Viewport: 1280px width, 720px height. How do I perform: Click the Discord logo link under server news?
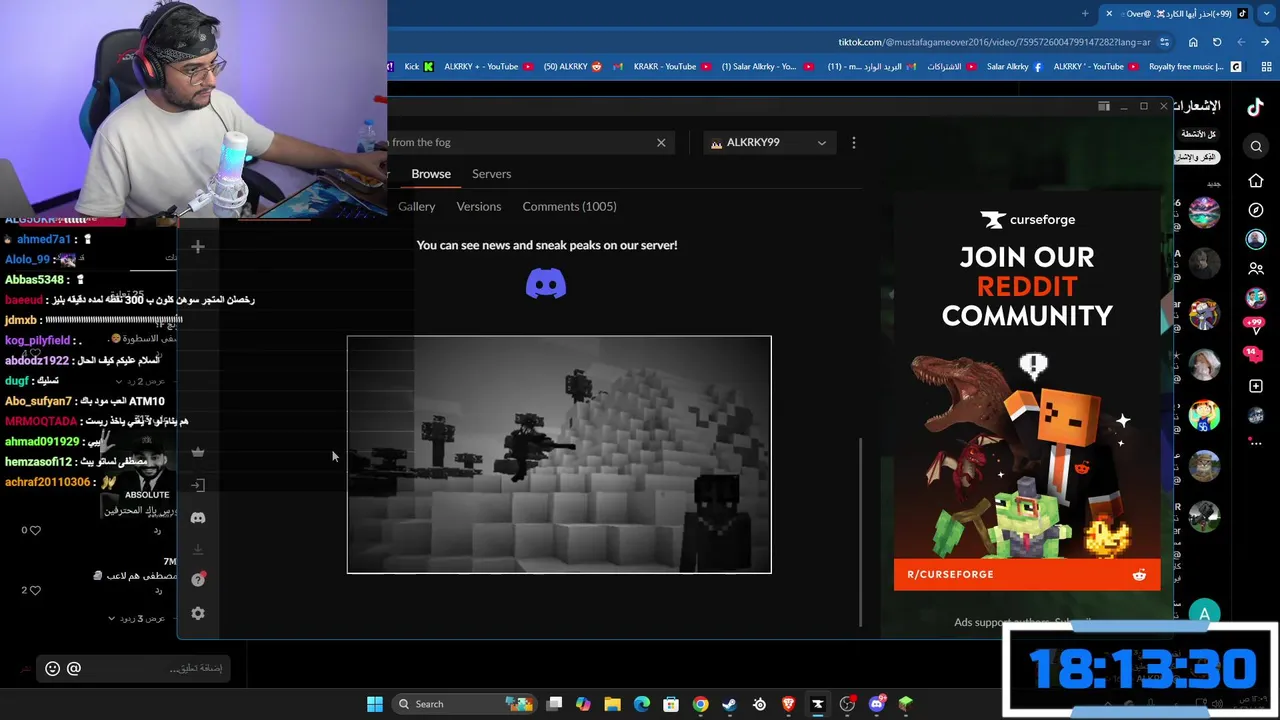click(546, 284)
